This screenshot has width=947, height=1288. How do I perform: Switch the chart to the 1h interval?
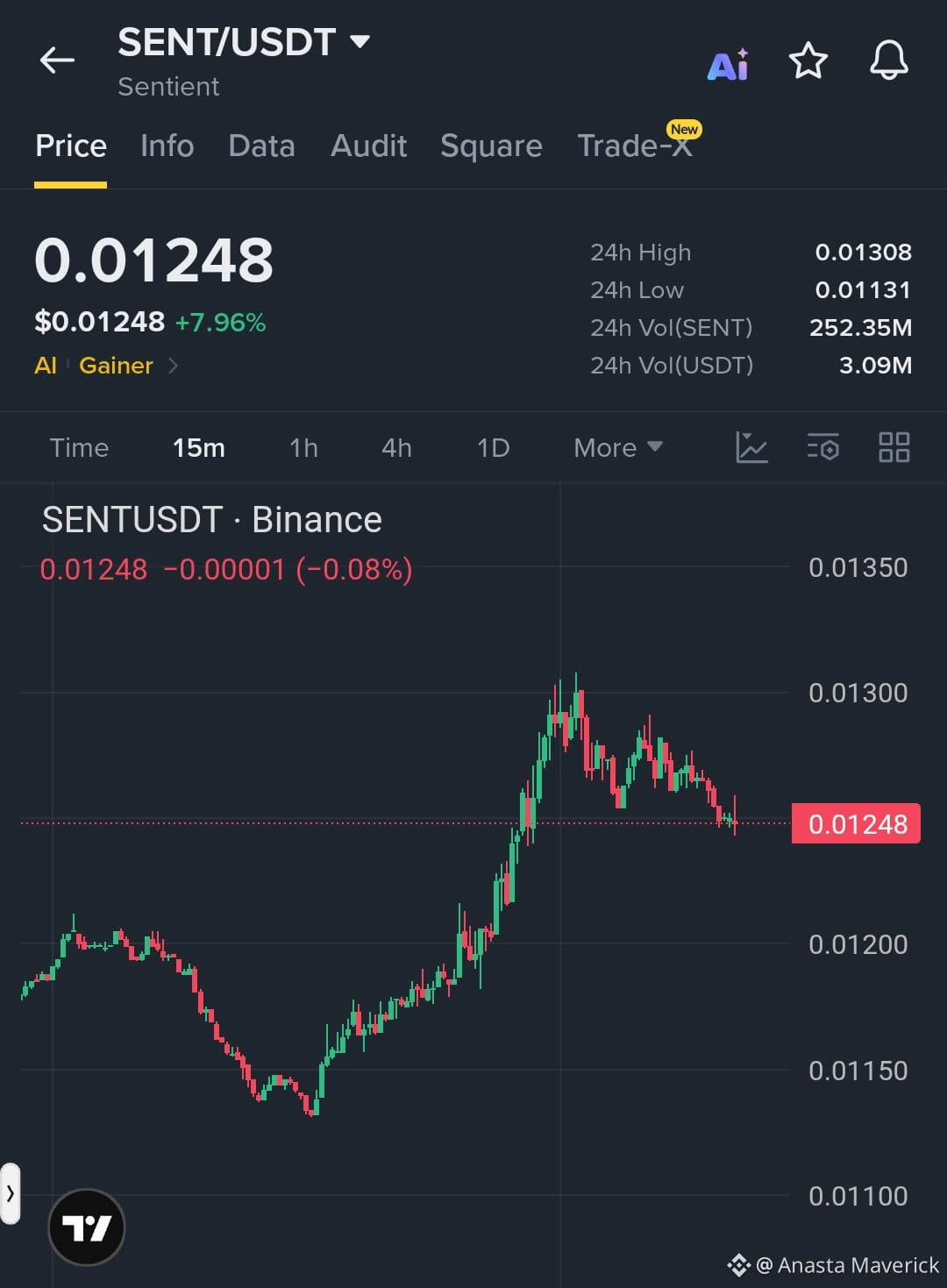303,448
